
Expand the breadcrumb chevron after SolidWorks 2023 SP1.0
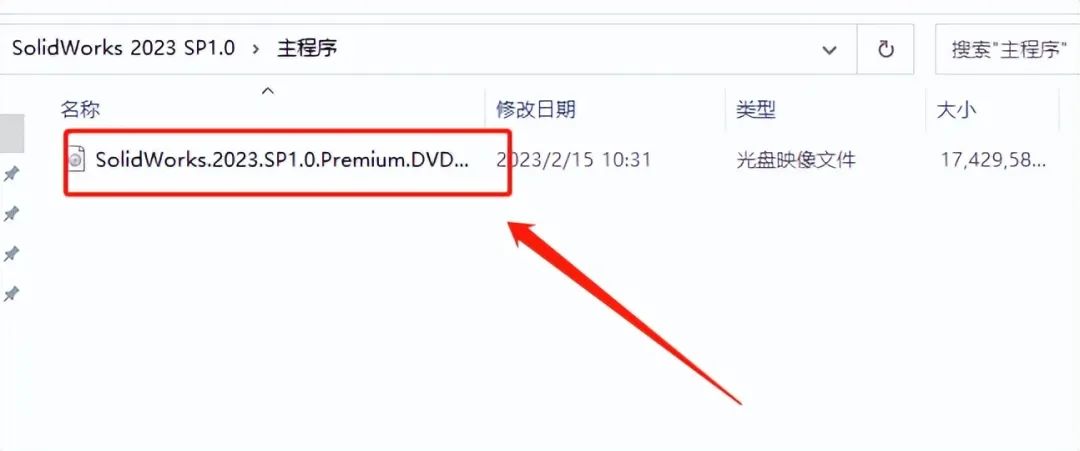pyautogui.click(x=256, y=49)
